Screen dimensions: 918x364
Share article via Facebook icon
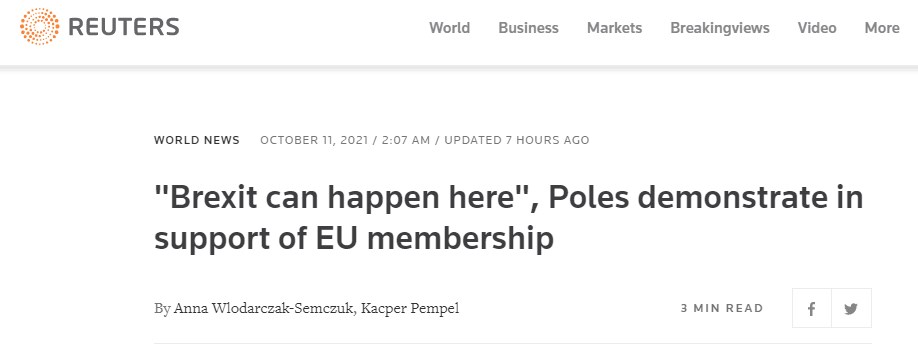tap(811, 308)
